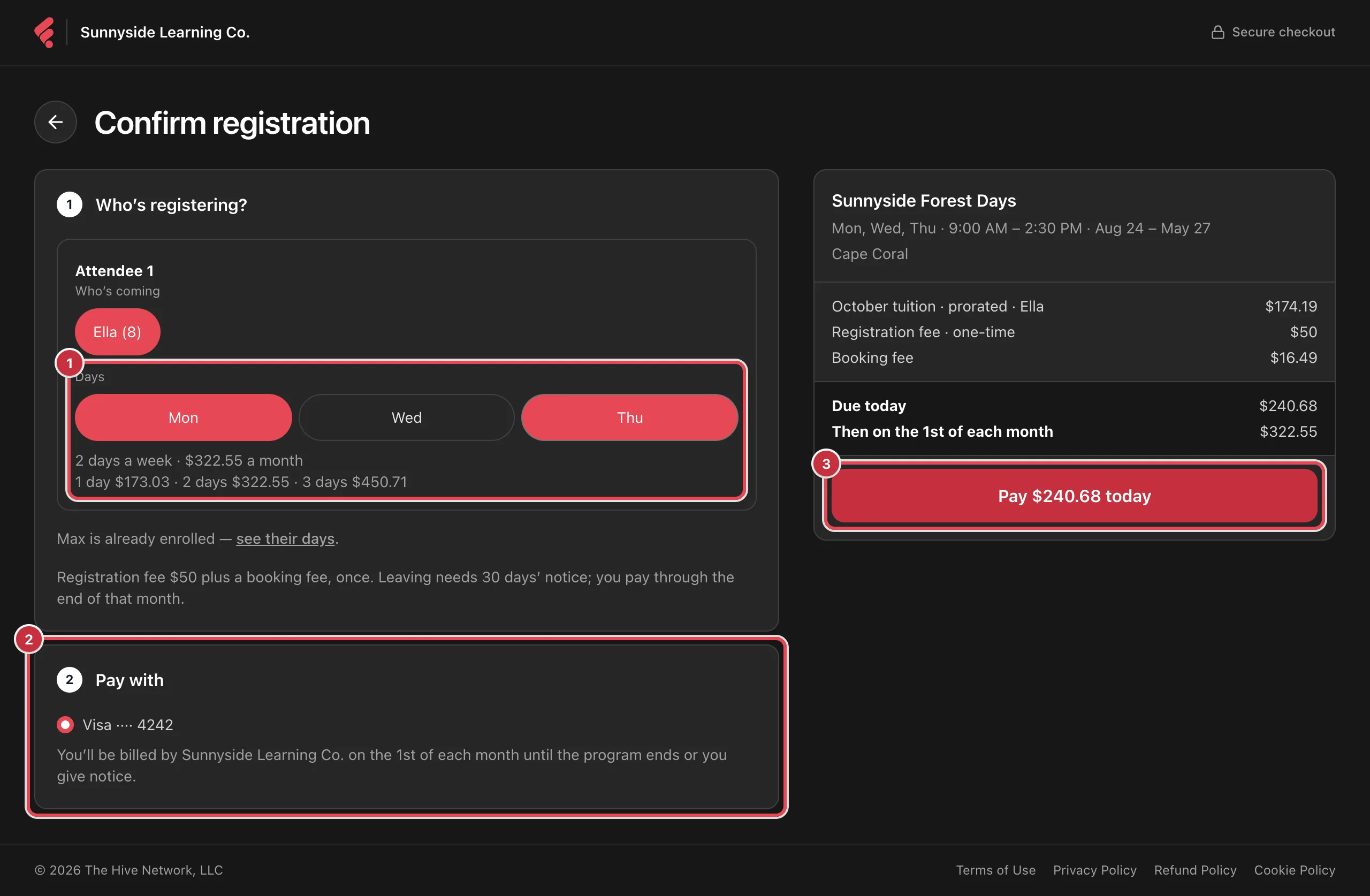Image resolution: width=1370 pixels, height=896 pixels.
Task: Click the October tuition amount $174.19
Action: tap(1291, 306)
